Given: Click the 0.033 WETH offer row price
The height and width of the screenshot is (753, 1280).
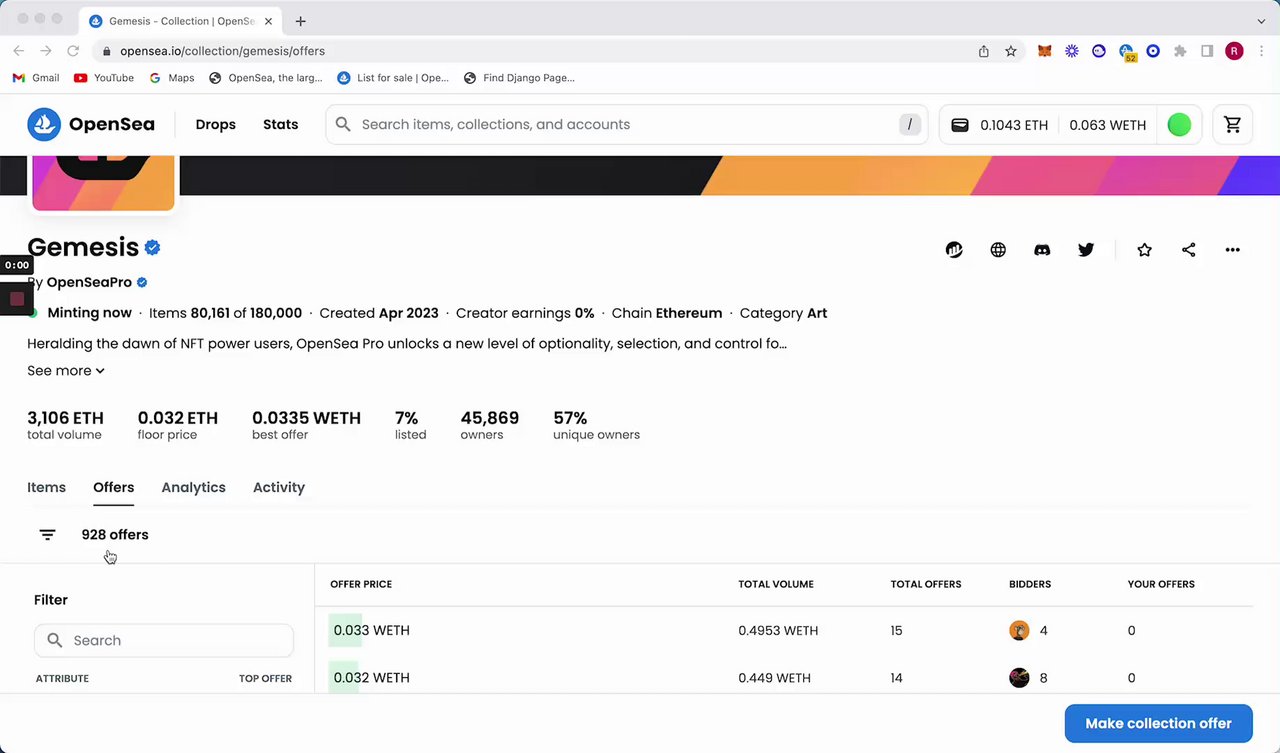Looking at the screenshot, I should [371, 630].
